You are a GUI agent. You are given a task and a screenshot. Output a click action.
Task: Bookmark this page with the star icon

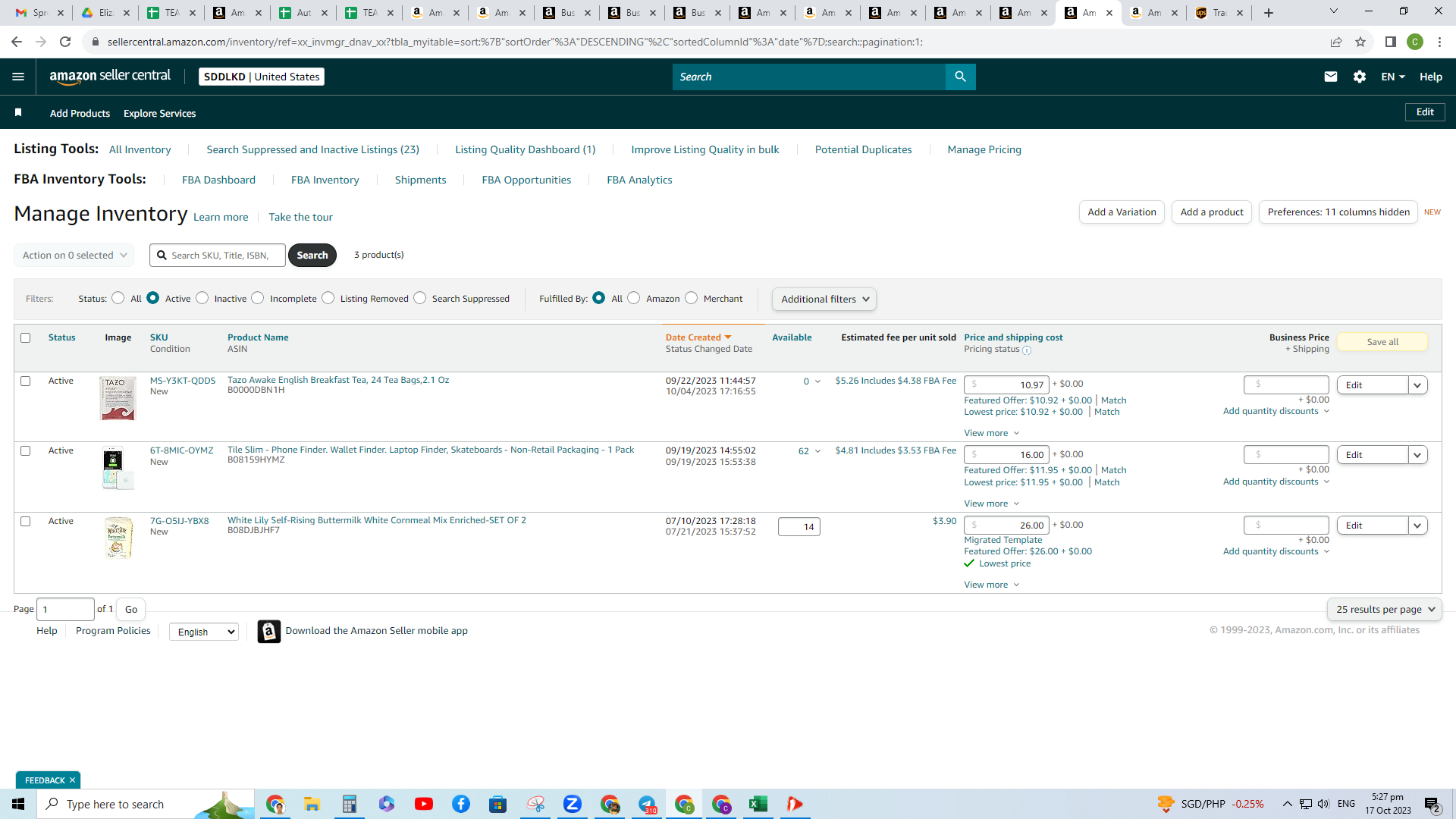pyautogui.click(x=1360, y=42)
